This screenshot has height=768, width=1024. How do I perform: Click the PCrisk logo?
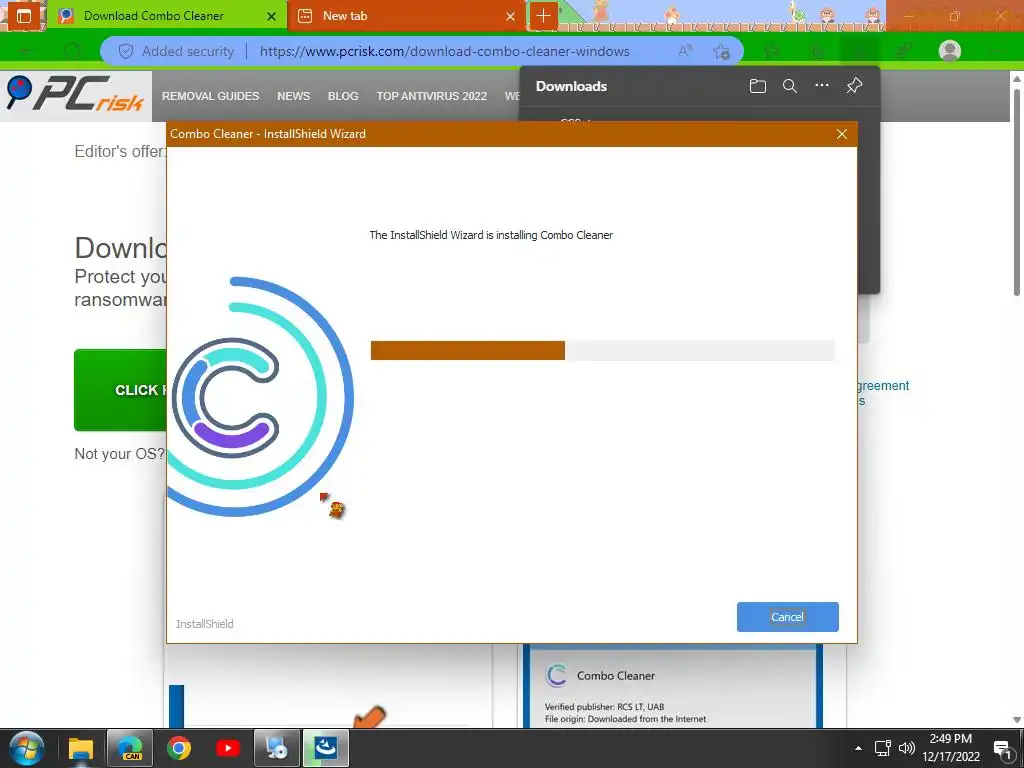tap(75, 95)
